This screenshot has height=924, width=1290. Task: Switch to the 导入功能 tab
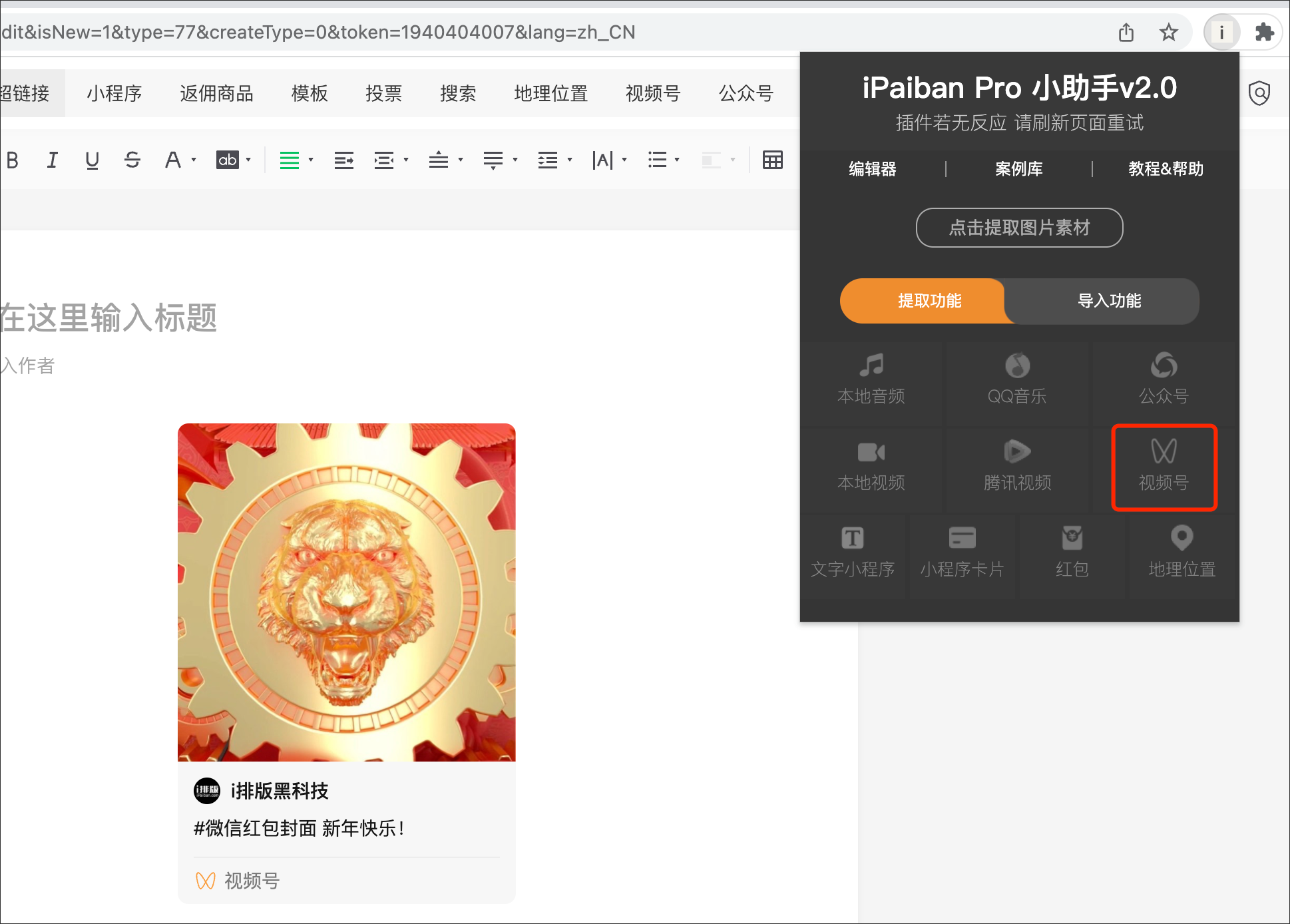1108,301
